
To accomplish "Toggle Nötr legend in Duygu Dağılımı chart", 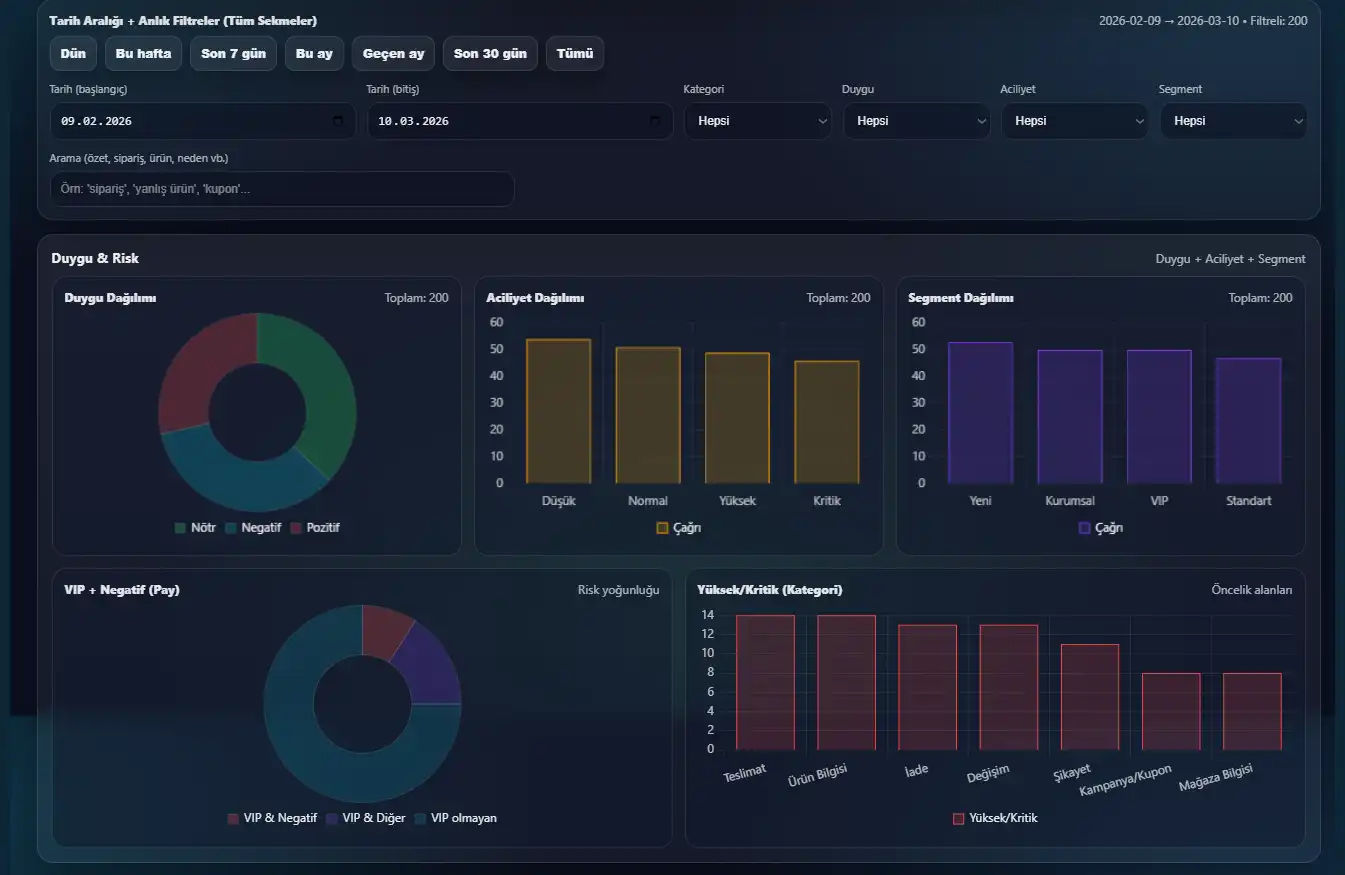I will click(195, 527).
